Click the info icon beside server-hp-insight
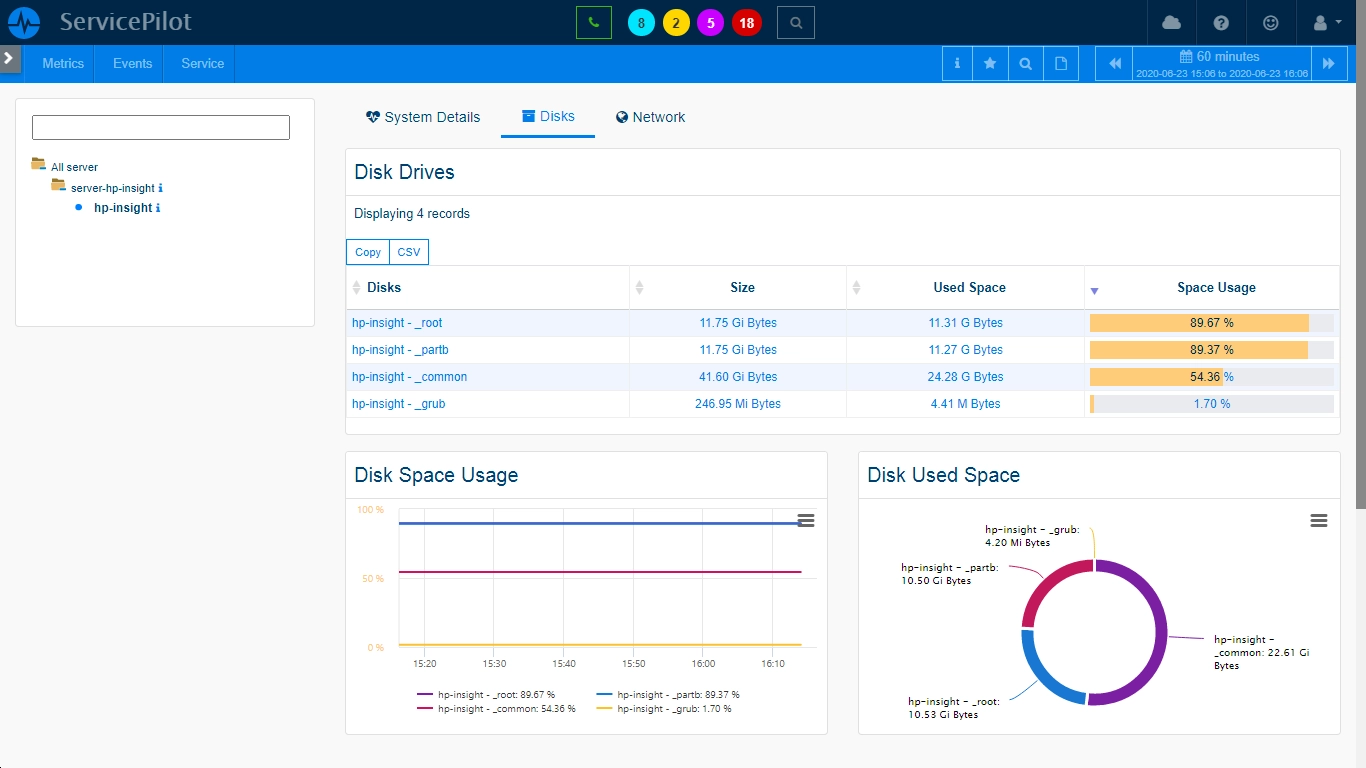Screen dimensions: 1366x768 tap(161, 188)
